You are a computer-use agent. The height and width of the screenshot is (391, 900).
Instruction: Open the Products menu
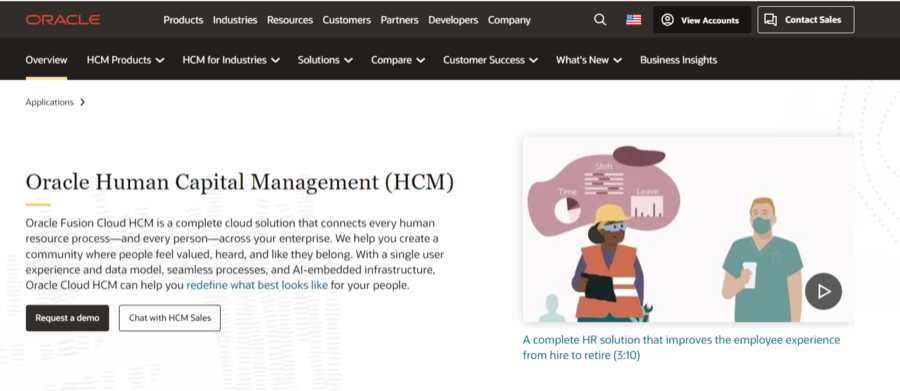click(183, 20)
